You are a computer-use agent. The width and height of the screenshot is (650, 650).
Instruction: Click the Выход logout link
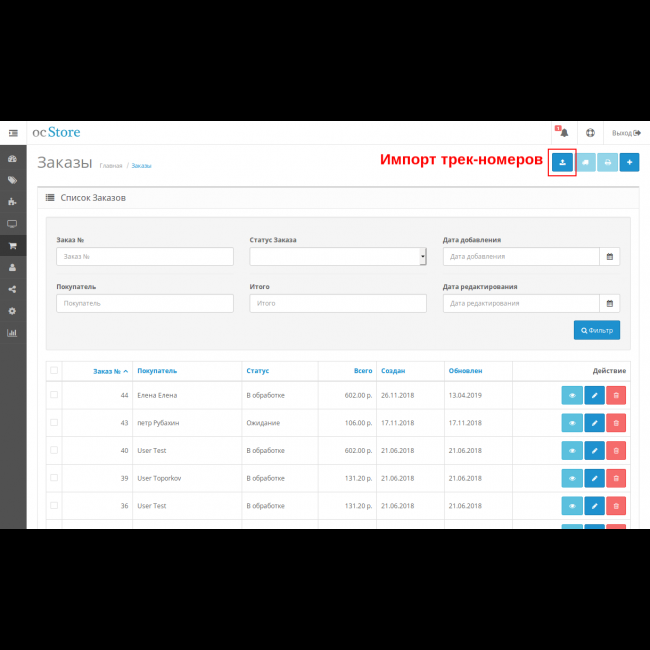(626, 133)
